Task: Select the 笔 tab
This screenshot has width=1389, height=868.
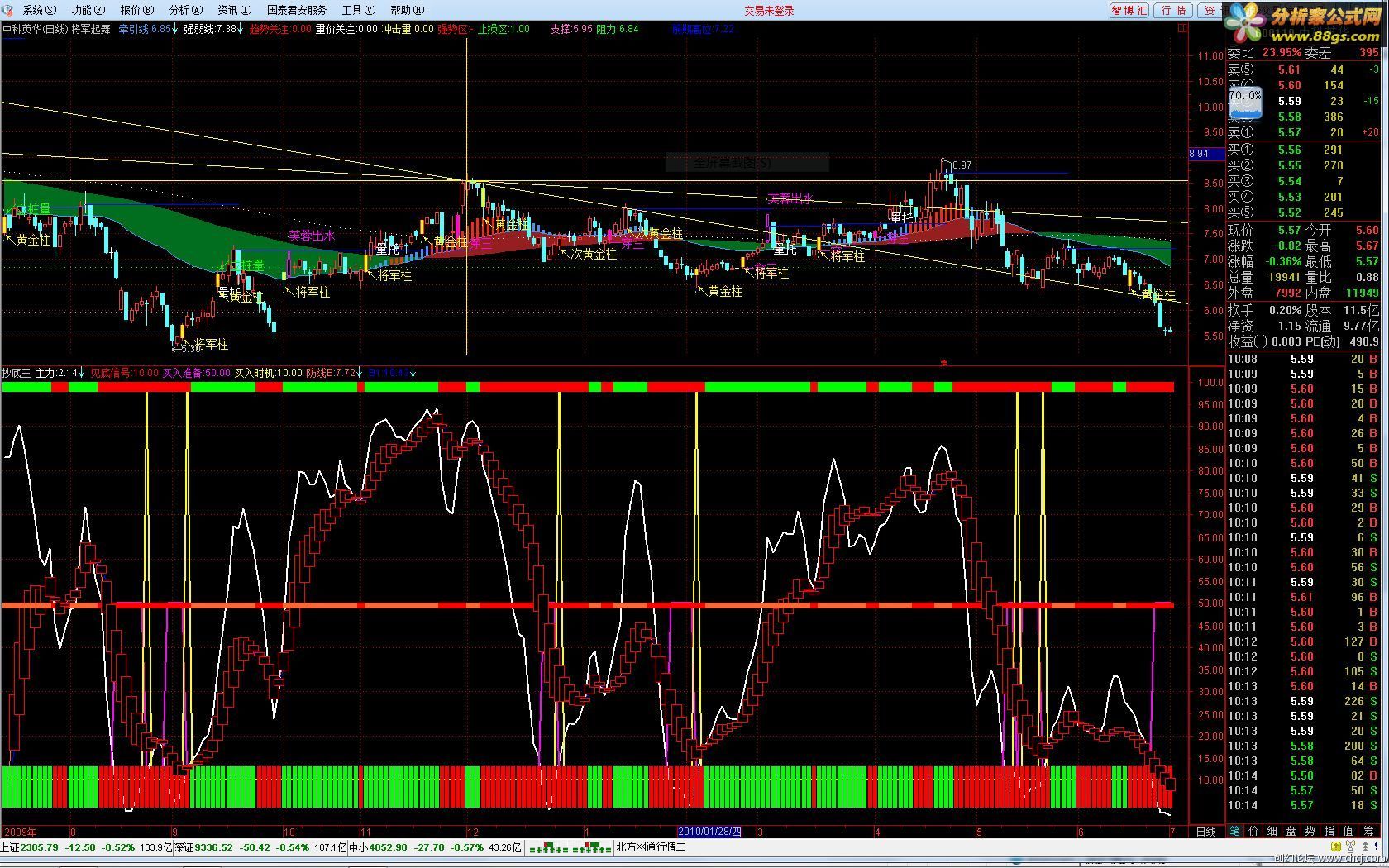Action: tap(1235, 832)
